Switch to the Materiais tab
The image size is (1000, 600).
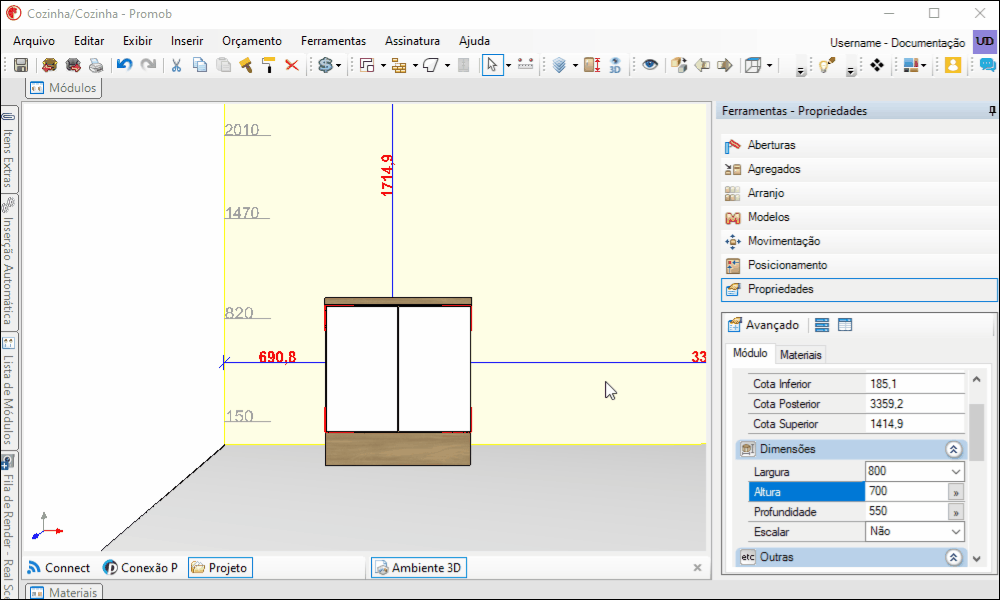tap(800, 355)
